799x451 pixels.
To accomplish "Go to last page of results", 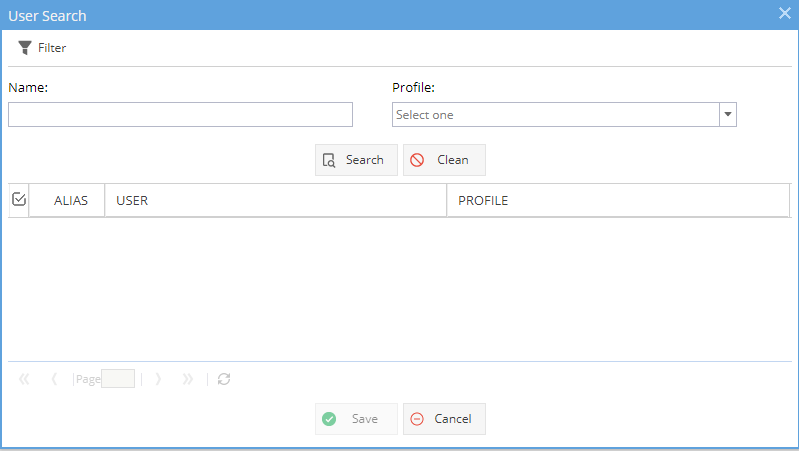I will (188, 379).
